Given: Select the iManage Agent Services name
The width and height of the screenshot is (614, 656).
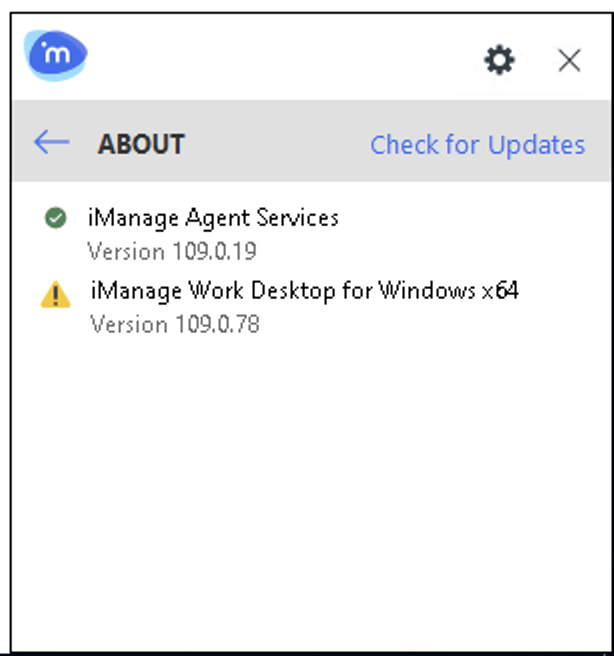Looking at the screenshot, I should [213, 218].
